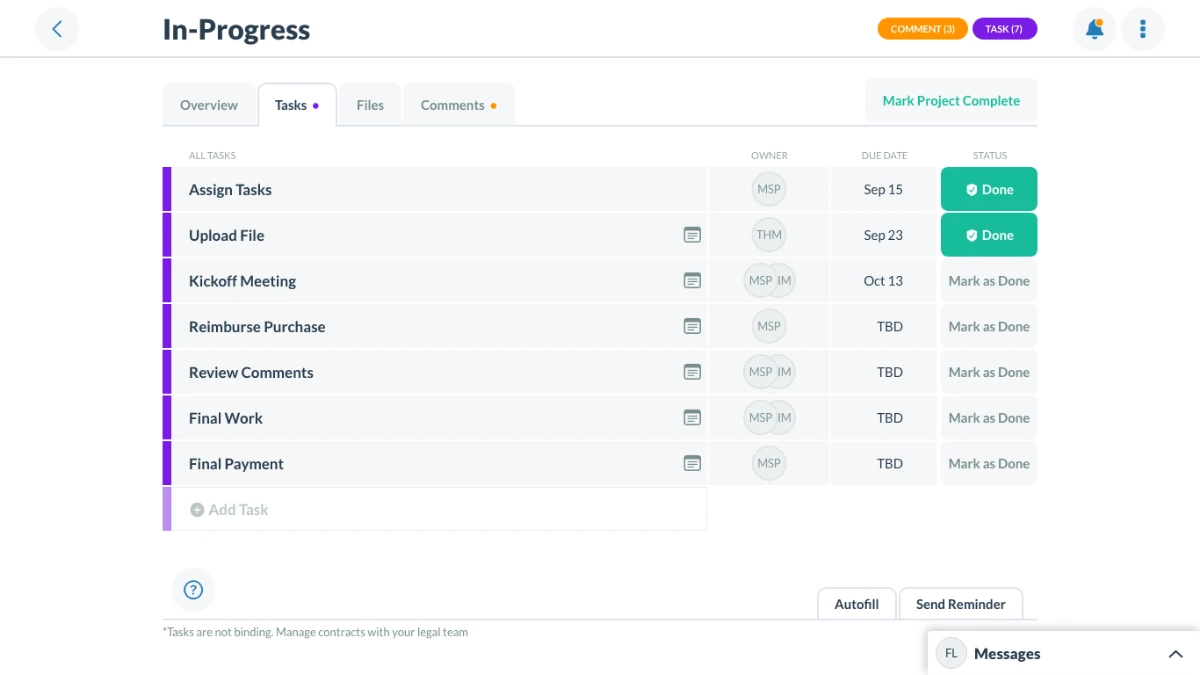Switch to the Overview tab
1200x675 pixels.
209,105
